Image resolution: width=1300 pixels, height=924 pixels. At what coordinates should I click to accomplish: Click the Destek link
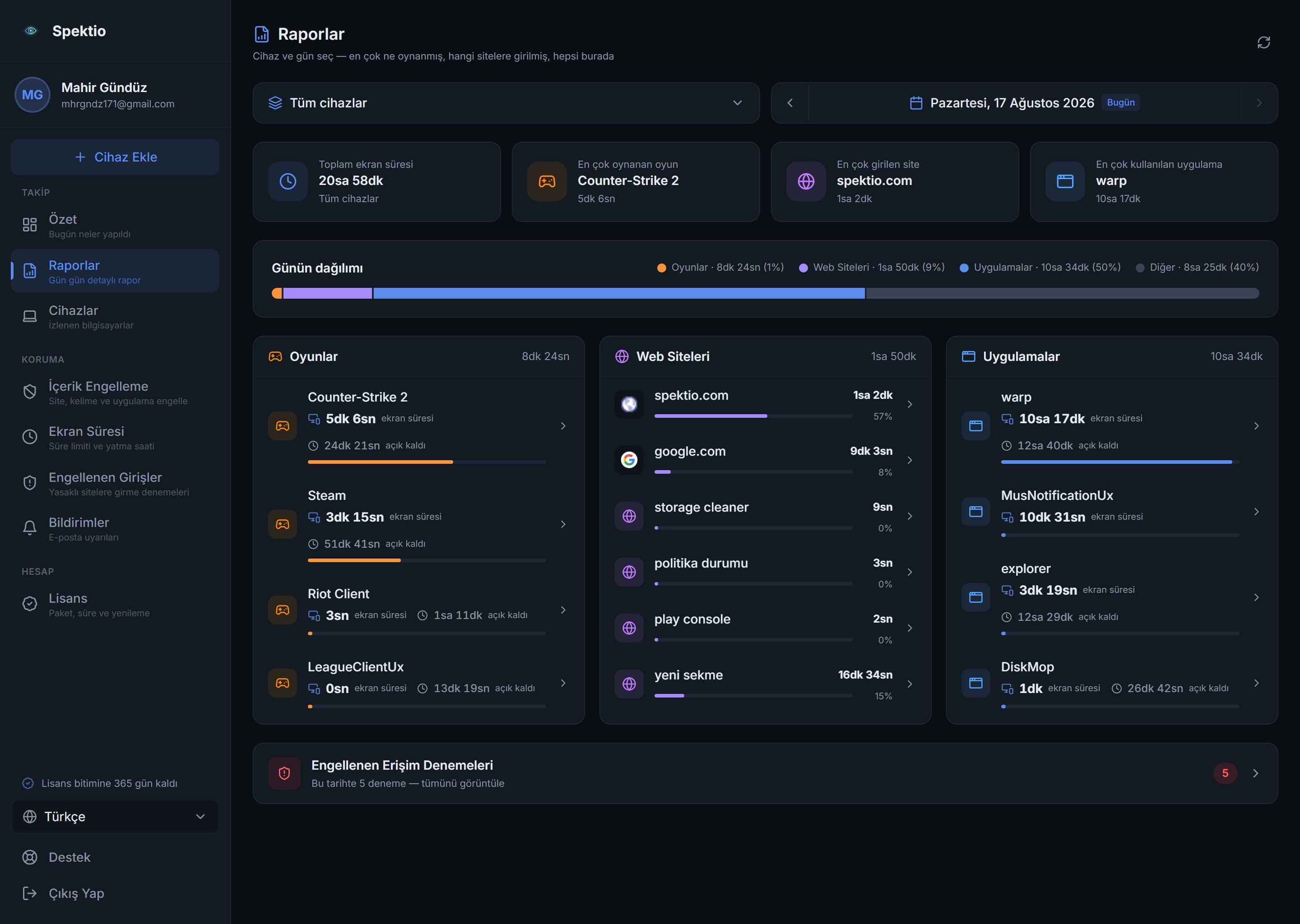(115, 857)
